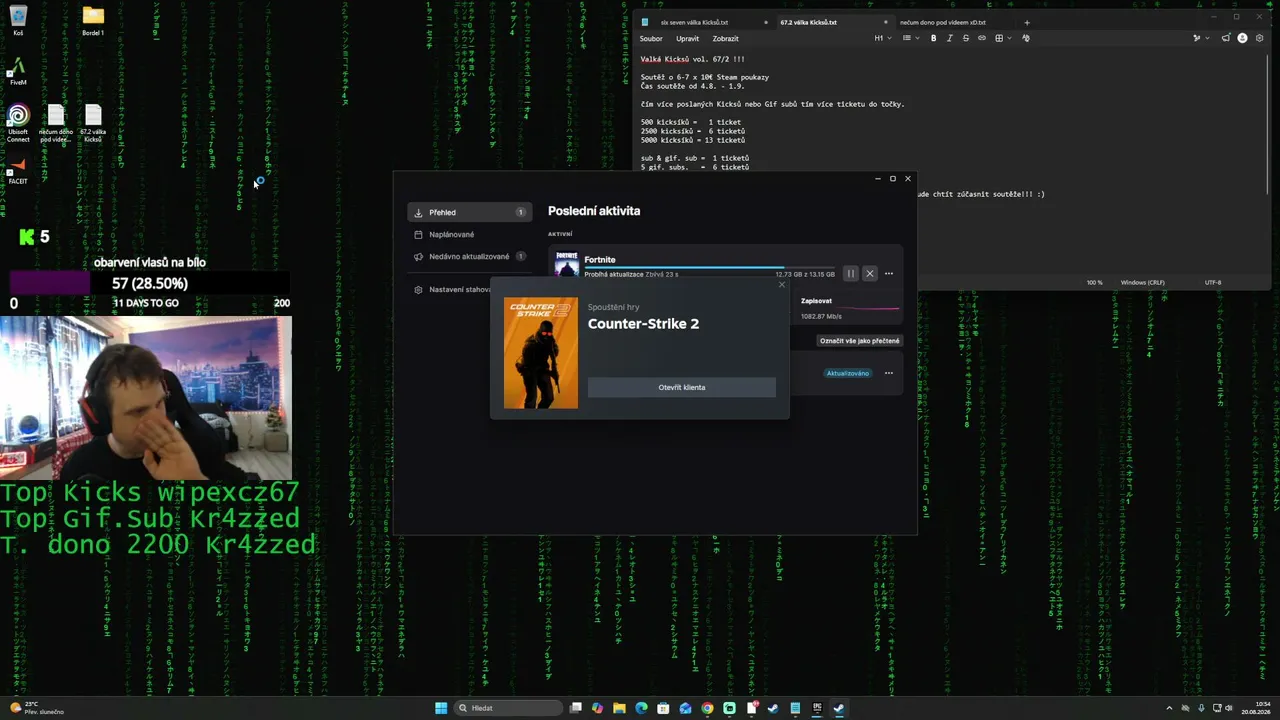1280x720 pixels.
Task: Click the 100 % zoom level in Notepad status bar
Action: (x=1095, y=282)
